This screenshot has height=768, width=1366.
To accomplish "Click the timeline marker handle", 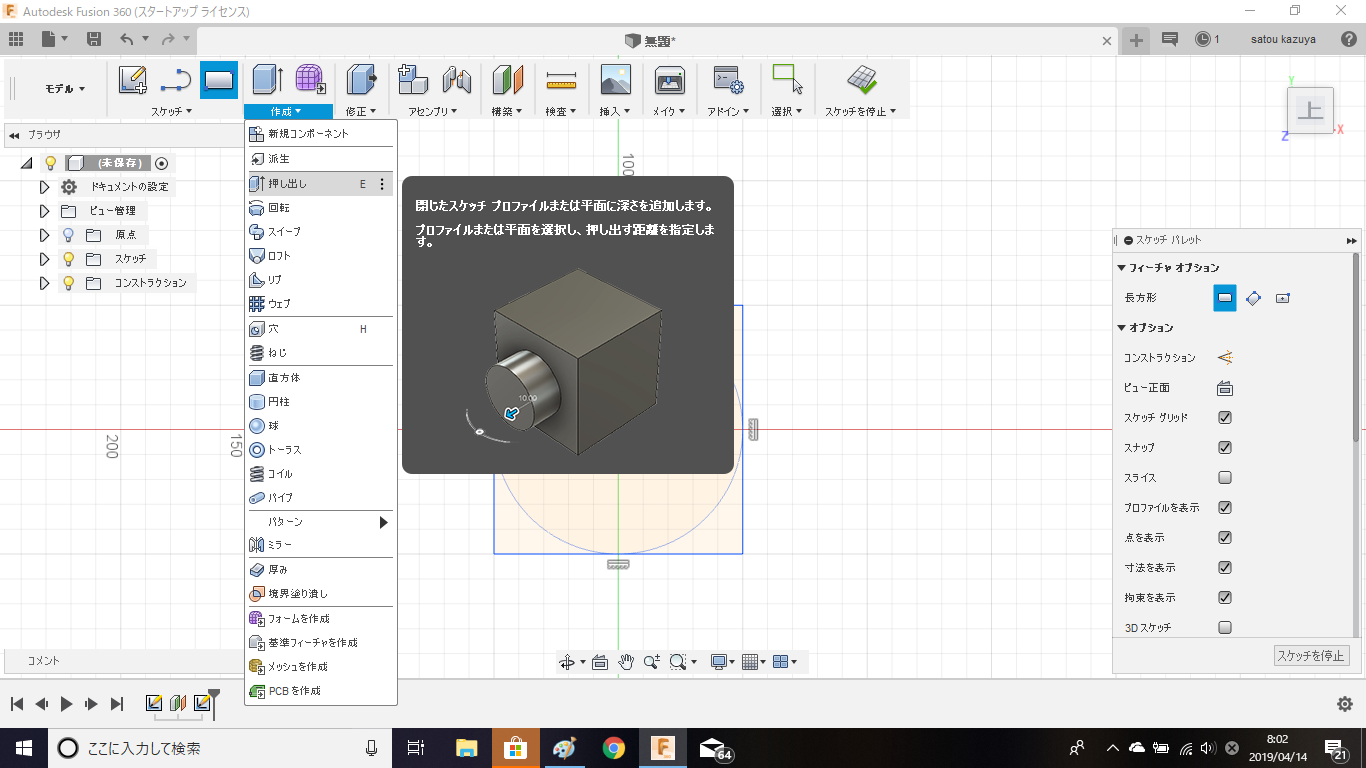I will click(x=213, y=694).
